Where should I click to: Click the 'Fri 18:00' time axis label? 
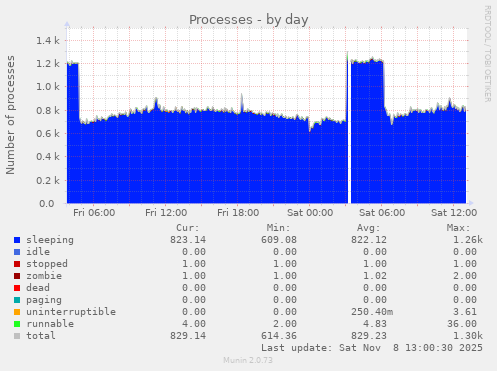tap(238, 213)
